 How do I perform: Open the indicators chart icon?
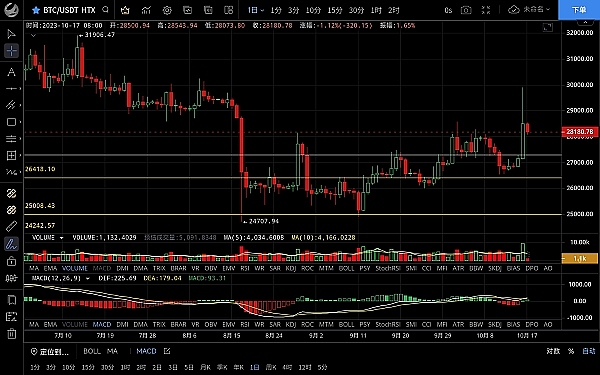pyautogui.click(x=146, y=10)
